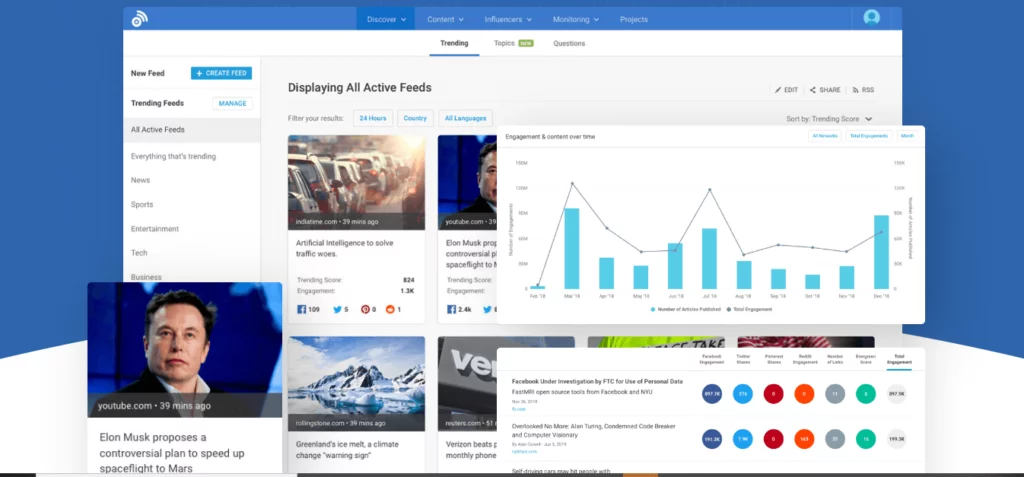1024x477 pixels.
Task: Click the Dec '18 chart bar
Action: tap(882, 252)
